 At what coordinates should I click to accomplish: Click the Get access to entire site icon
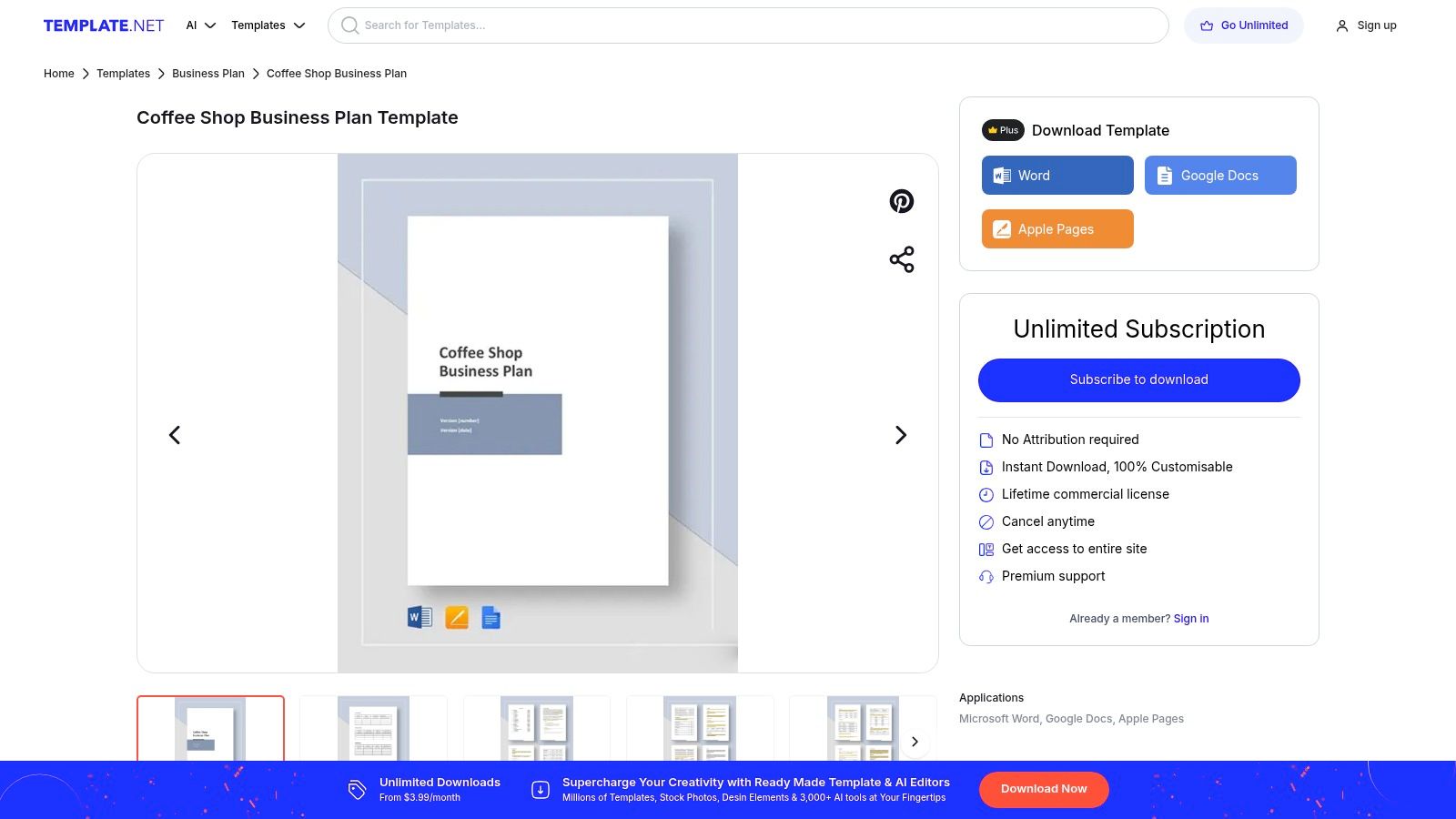(986, 550)
